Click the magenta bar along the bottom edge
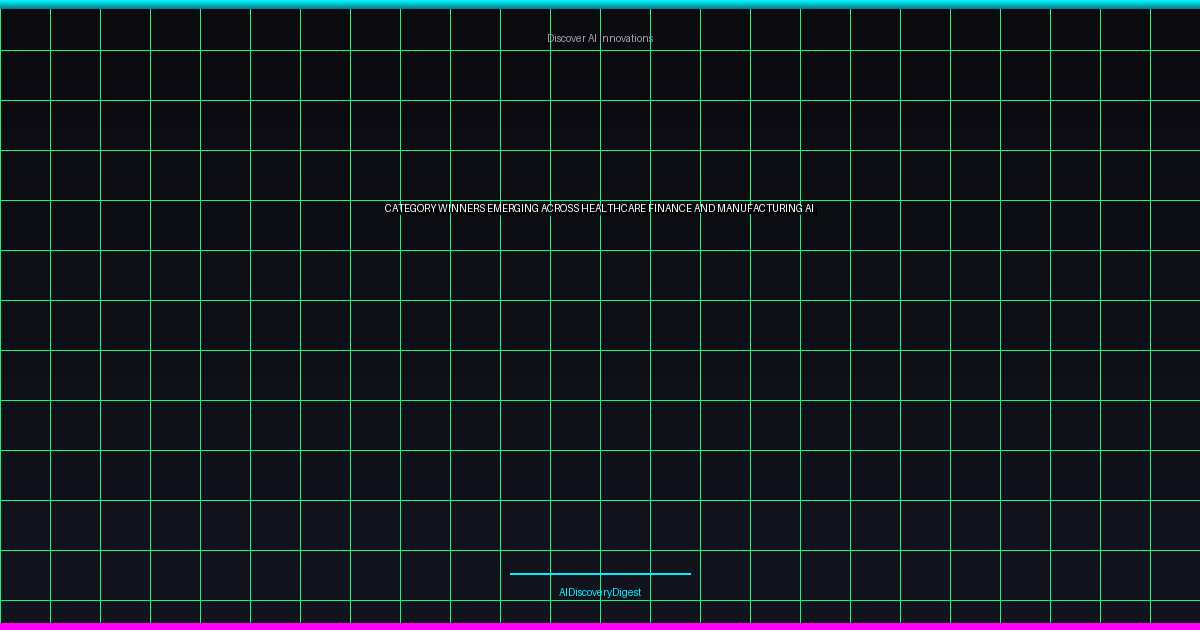This screenshot has height=630, width=1200. [x=600, y=626]
